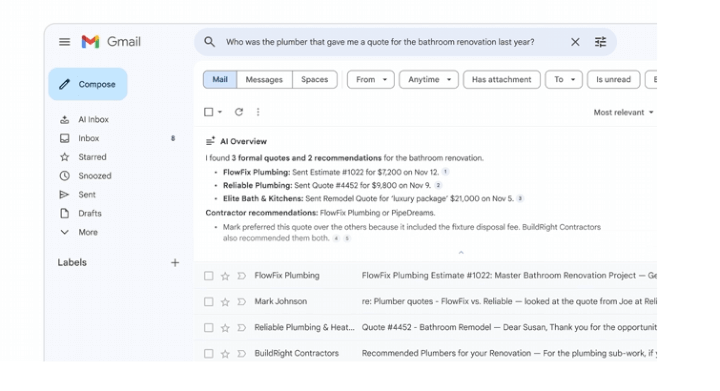Open citation 1 after FlowFix Plumbing
Viewport: 720px width, 391px height.
click(x=445, y=172)
